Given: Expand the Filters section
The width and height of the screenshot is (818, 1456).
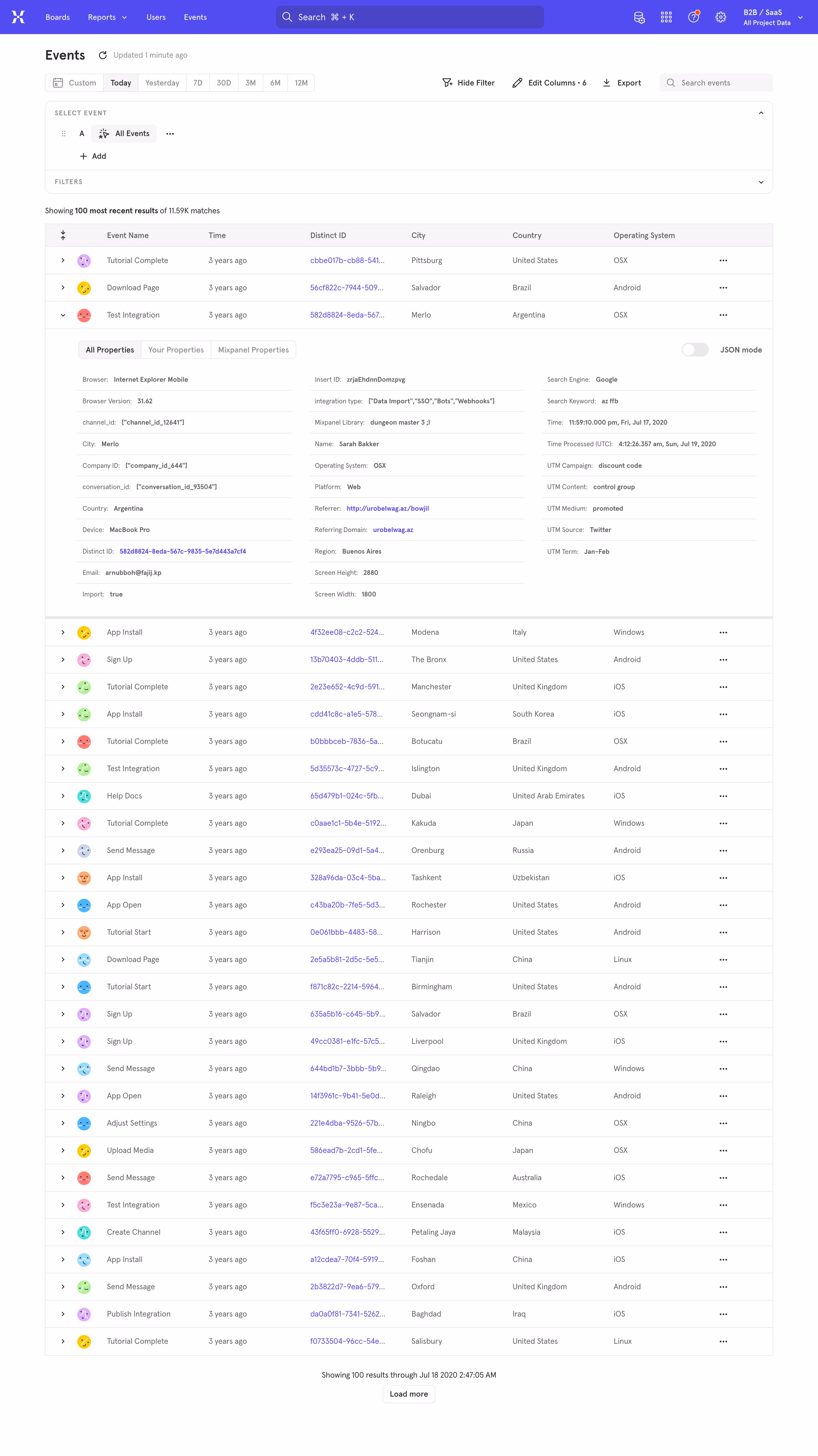Looking at the screenshot, I should pos(761,182).
